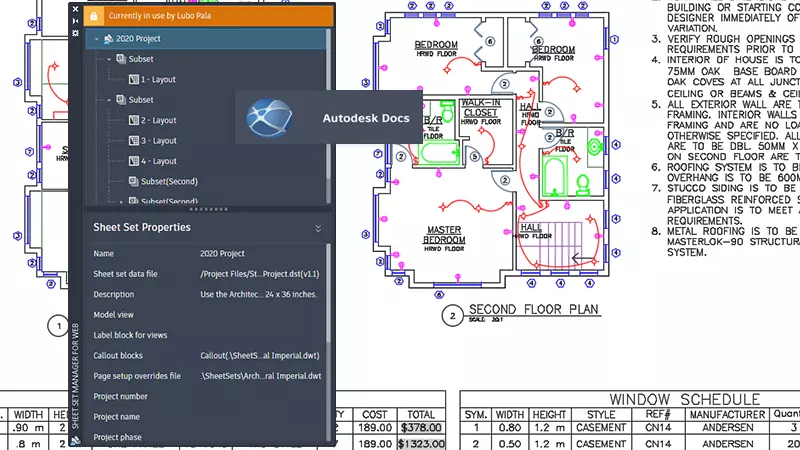Click the properties panel vertical scrollbar
800x450 pixels.
tap(328, 293)
